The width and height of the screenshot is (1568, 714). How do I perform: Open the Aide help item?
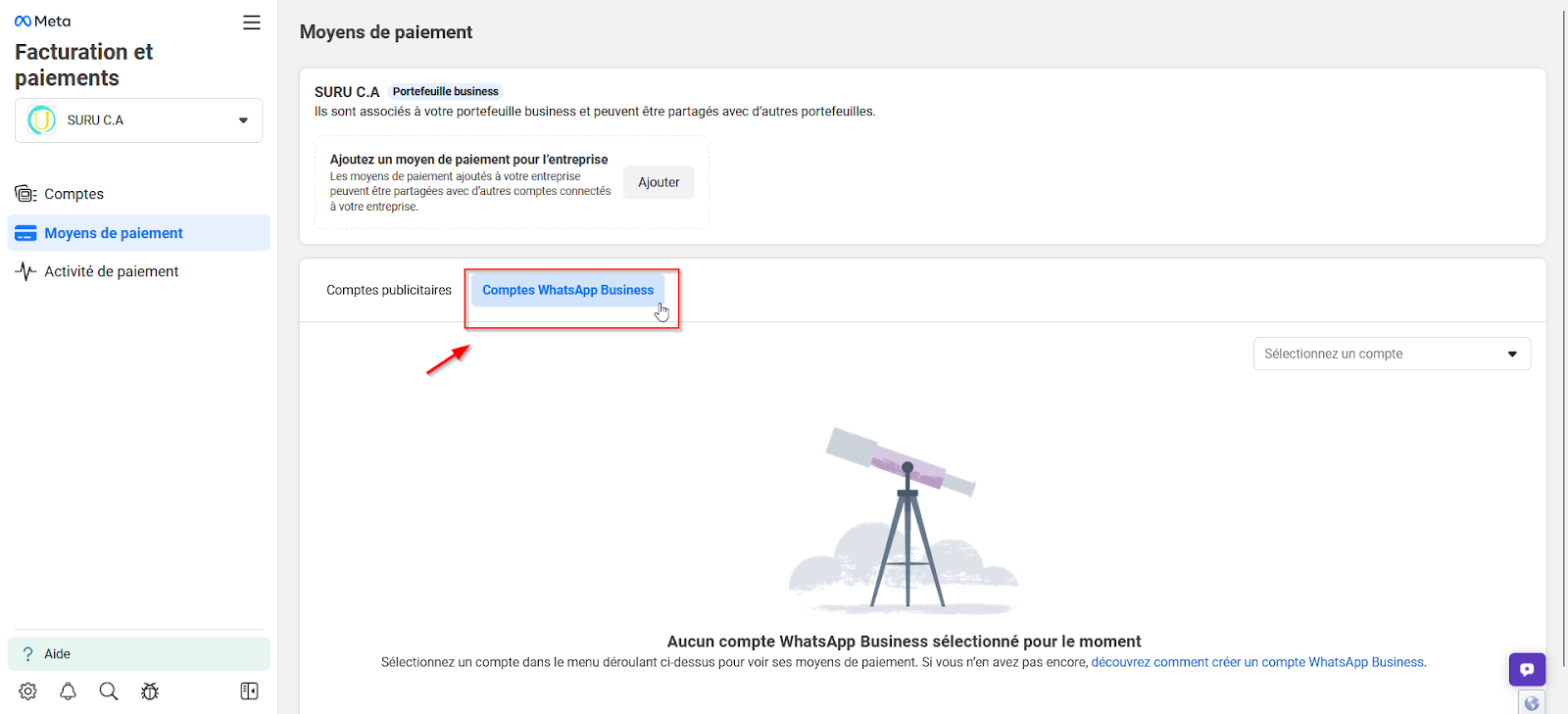138,654
